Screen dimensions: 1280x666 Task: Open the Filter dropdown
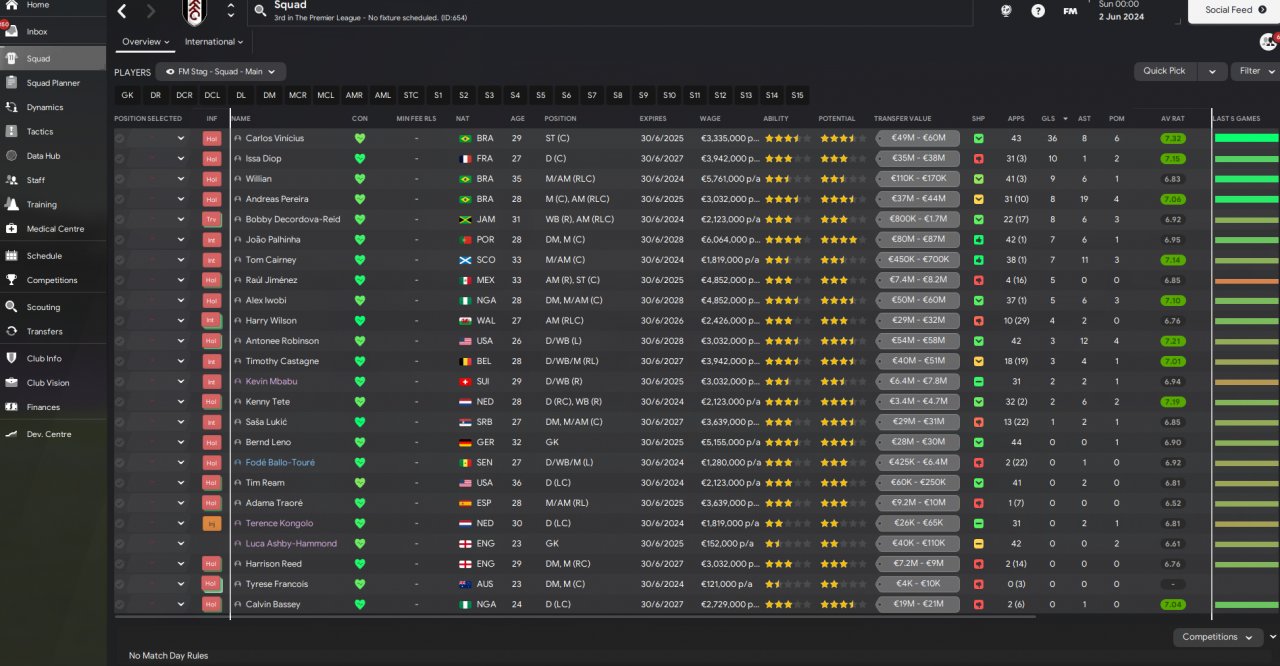tap(1256, 71)
